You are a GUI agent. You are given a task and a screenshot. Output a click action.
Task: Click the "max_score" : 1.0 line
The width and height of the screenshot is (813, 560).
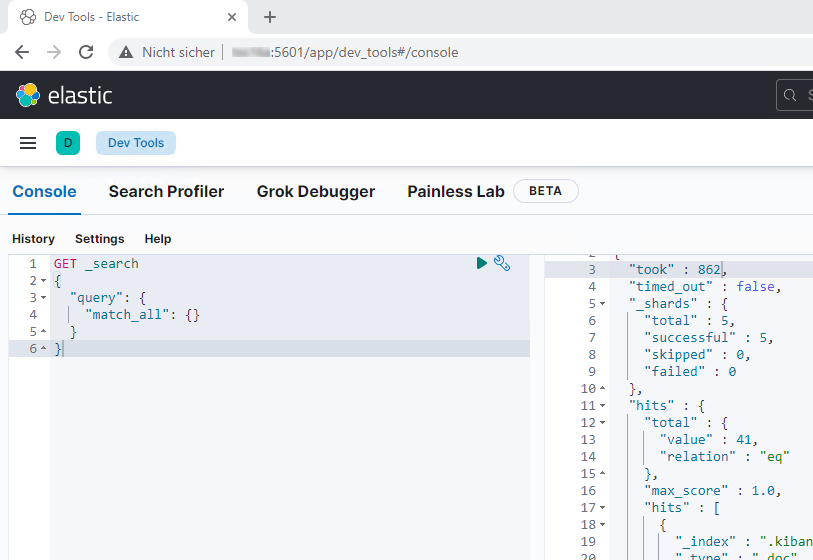tap(713, 491)
